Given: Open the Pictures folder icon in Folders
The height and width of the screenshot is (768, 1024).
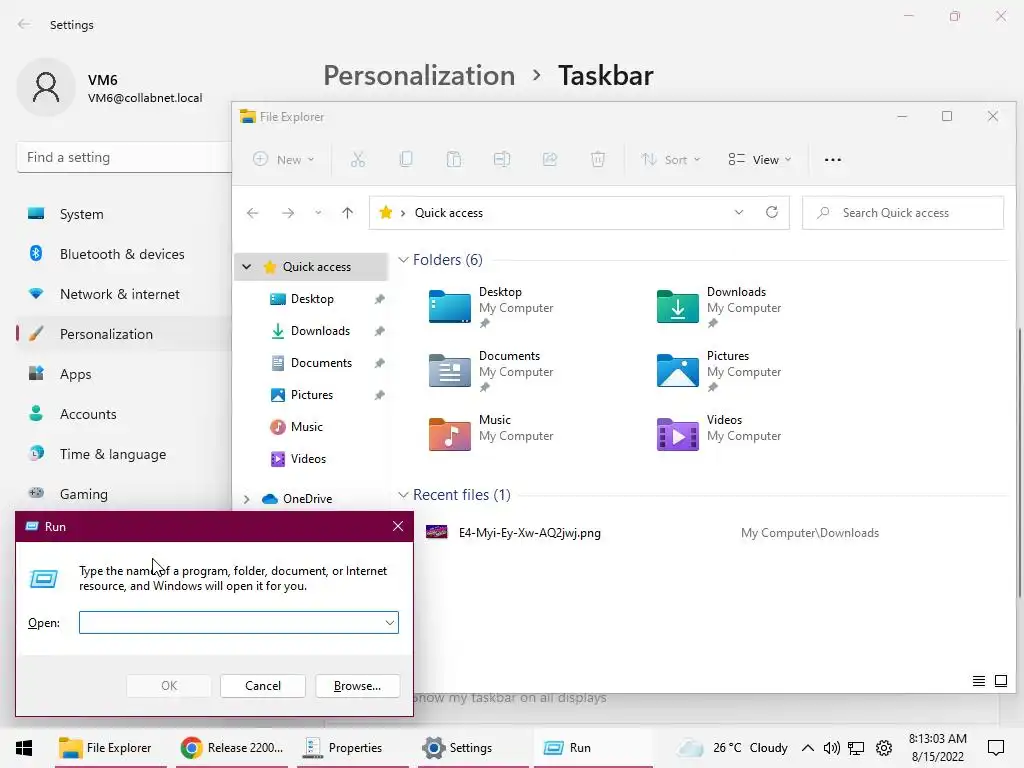Looking at the screenshot, I should pos(677,370).
